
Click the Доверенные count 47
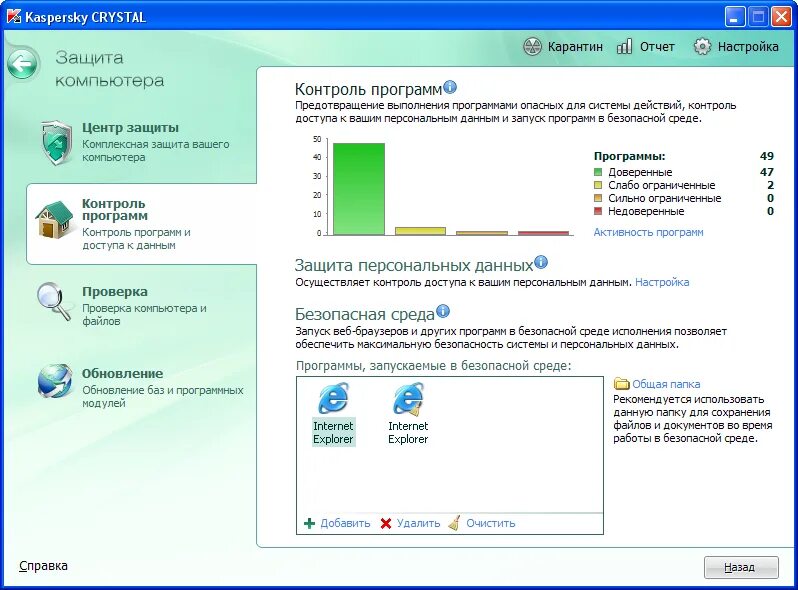coord(767,172)
